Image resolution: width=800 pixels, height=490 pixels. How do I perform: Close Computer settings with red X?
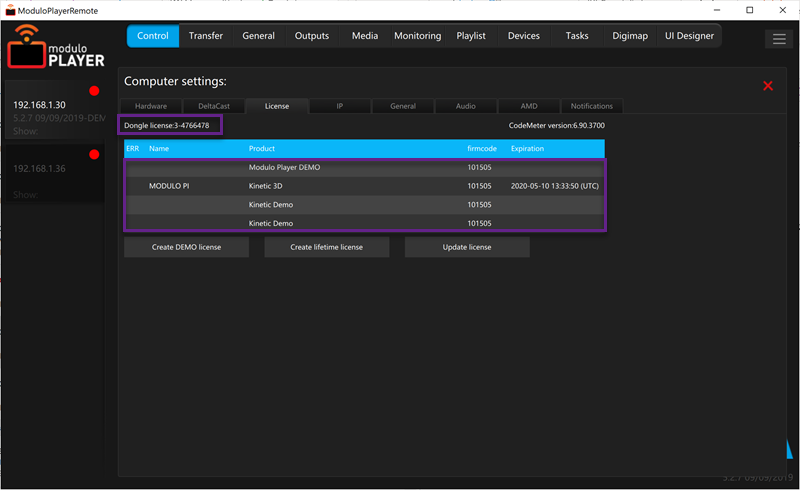pos(768,86)
